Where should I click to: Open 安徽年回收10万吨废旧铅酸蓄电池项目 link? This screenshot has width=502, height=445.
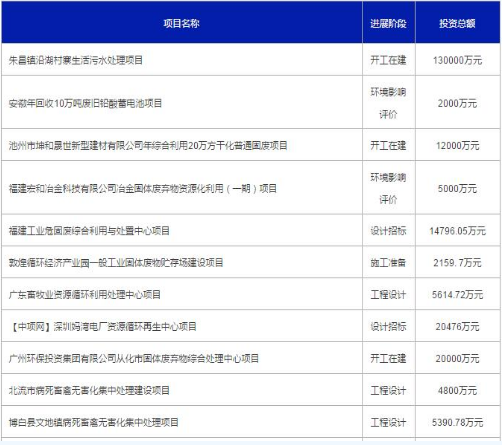pos(85,103)
